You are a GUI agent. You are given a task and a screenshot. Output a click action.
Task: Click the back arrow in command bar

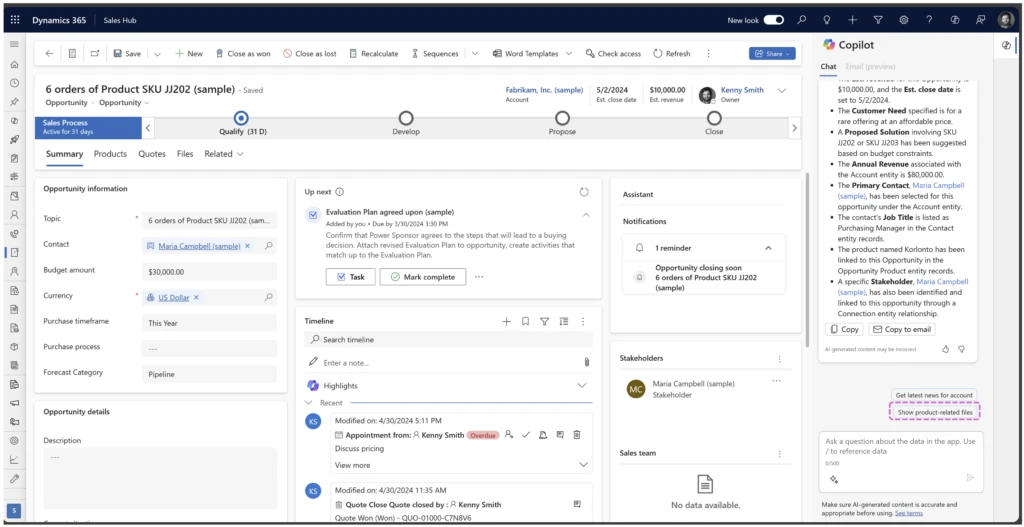point(50,54)
